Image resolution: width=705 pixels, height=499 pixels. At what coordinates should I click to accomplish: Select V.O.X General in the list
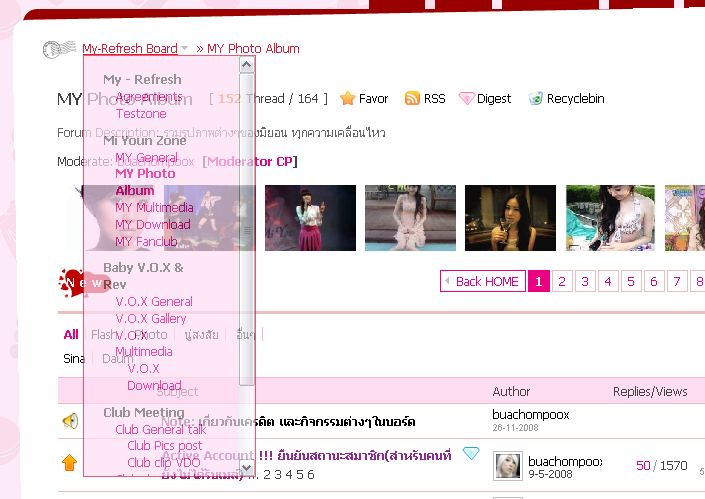(154, 302)
